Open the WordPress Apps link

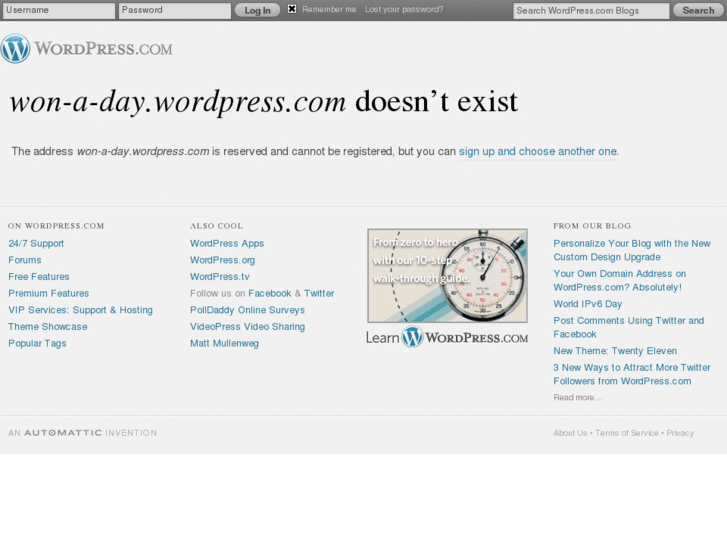tap(227, 244)
